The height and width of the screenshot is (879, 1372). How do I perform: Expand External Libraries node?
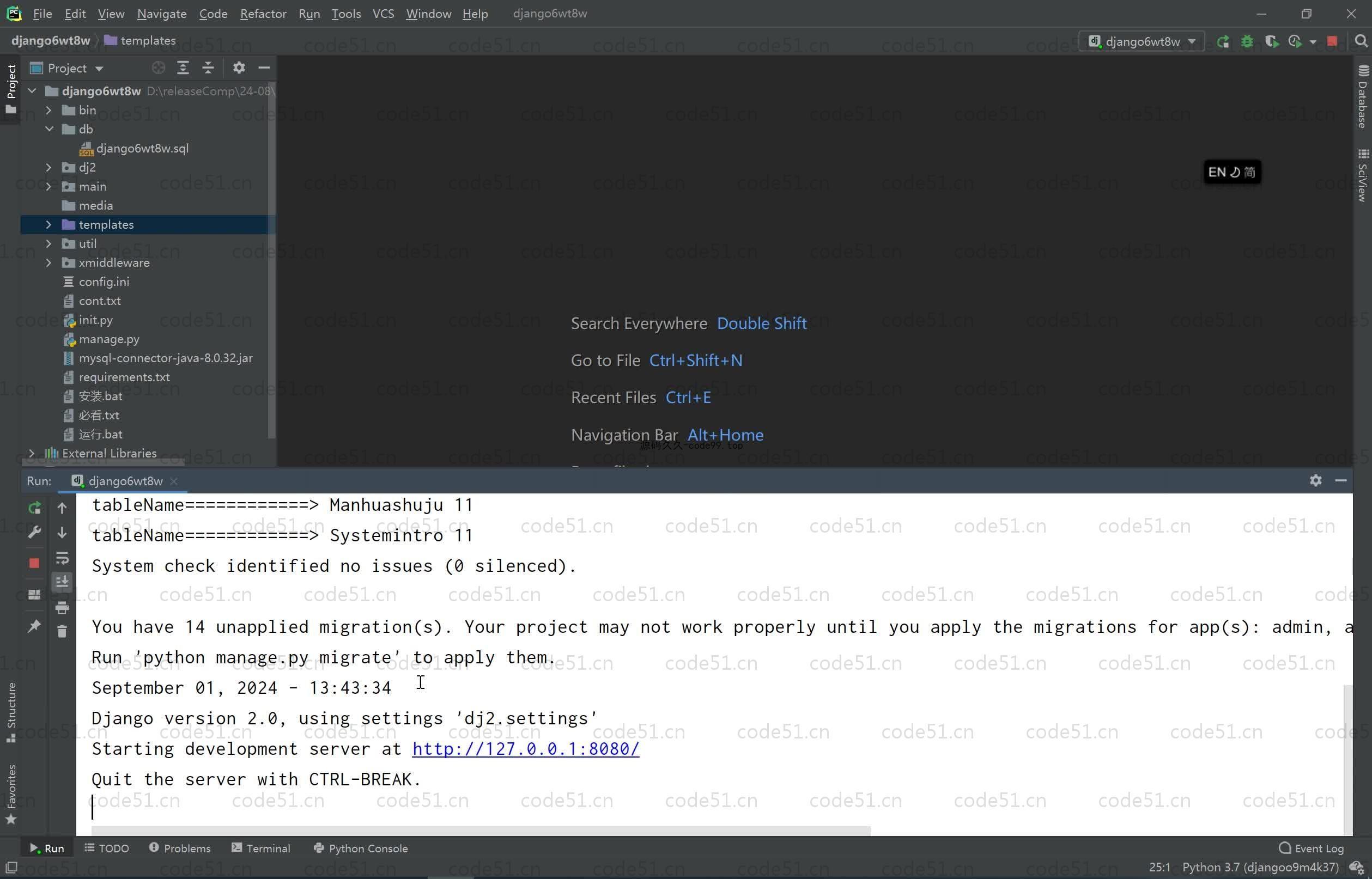click(x=32, y=453)
